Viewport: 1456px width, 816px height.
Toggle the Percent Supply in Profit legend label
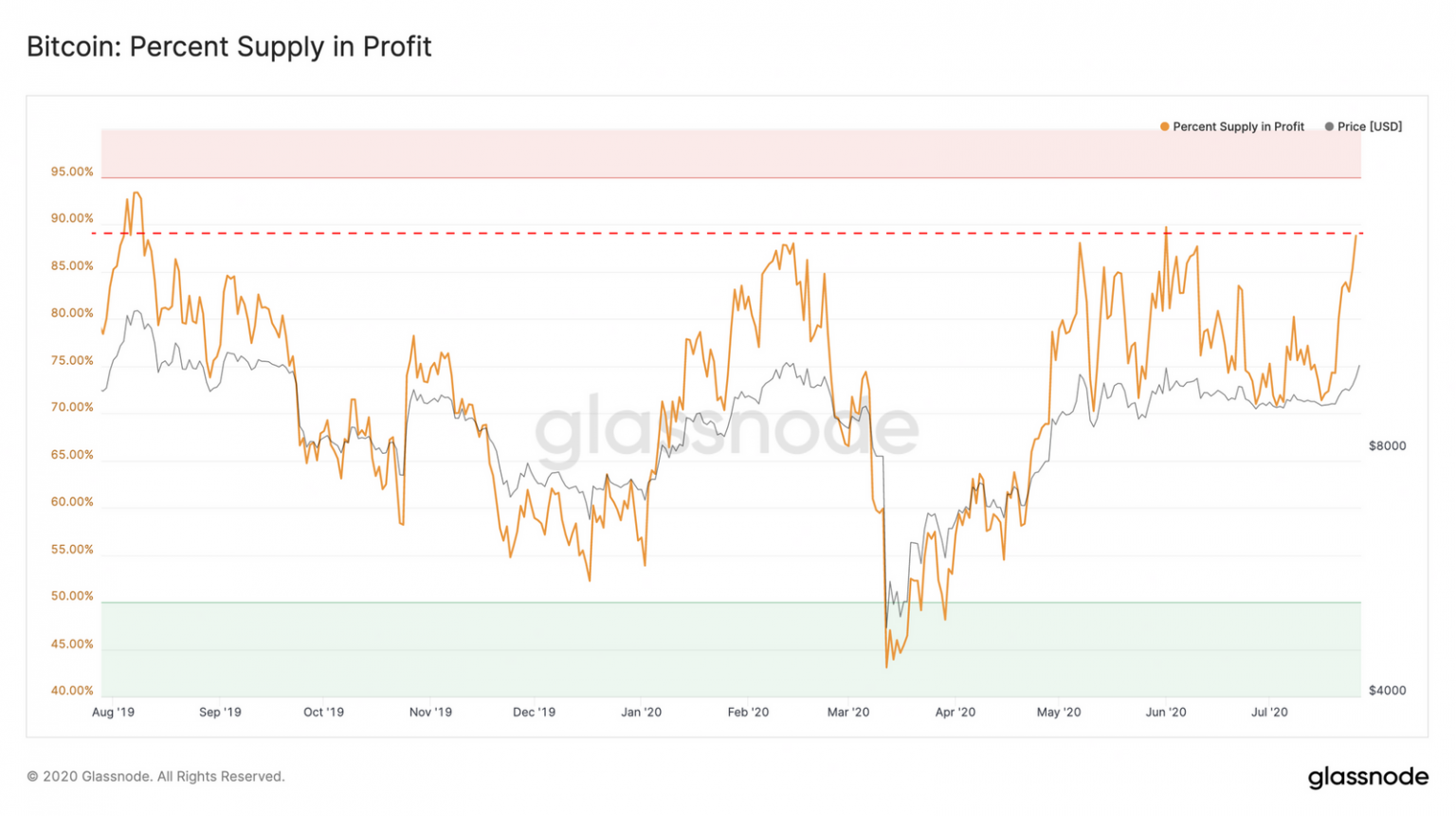pos(1238,127)
